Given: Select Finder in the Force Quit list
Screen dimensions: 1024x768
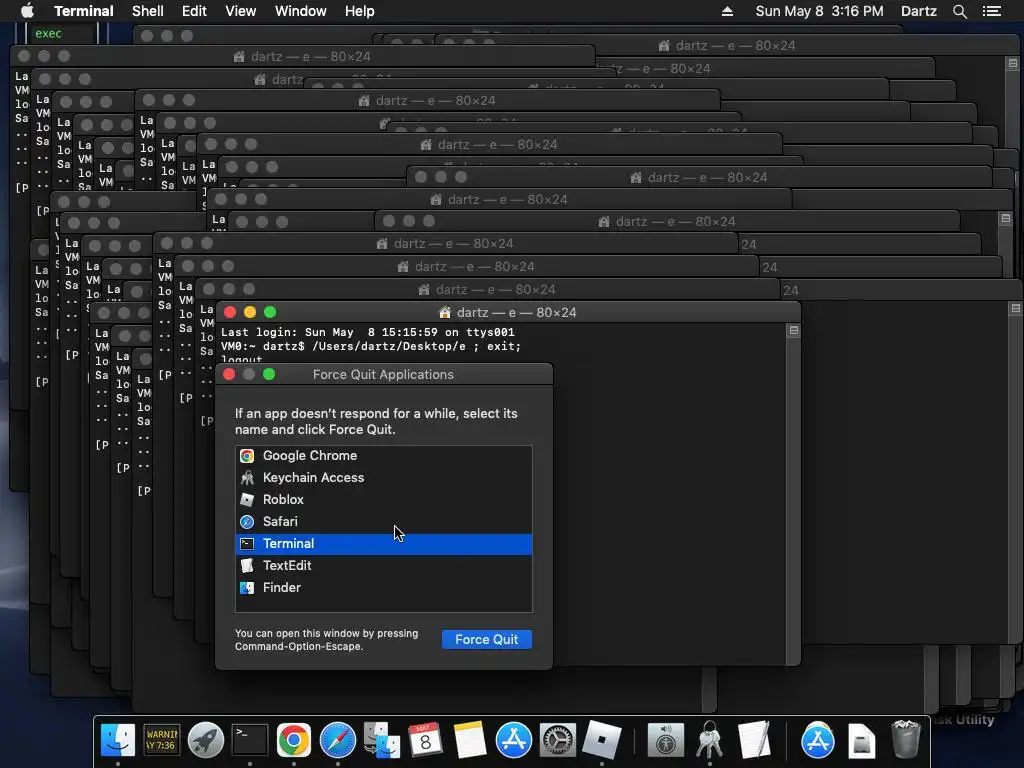Looking at the screenshot, I should 384,588.
